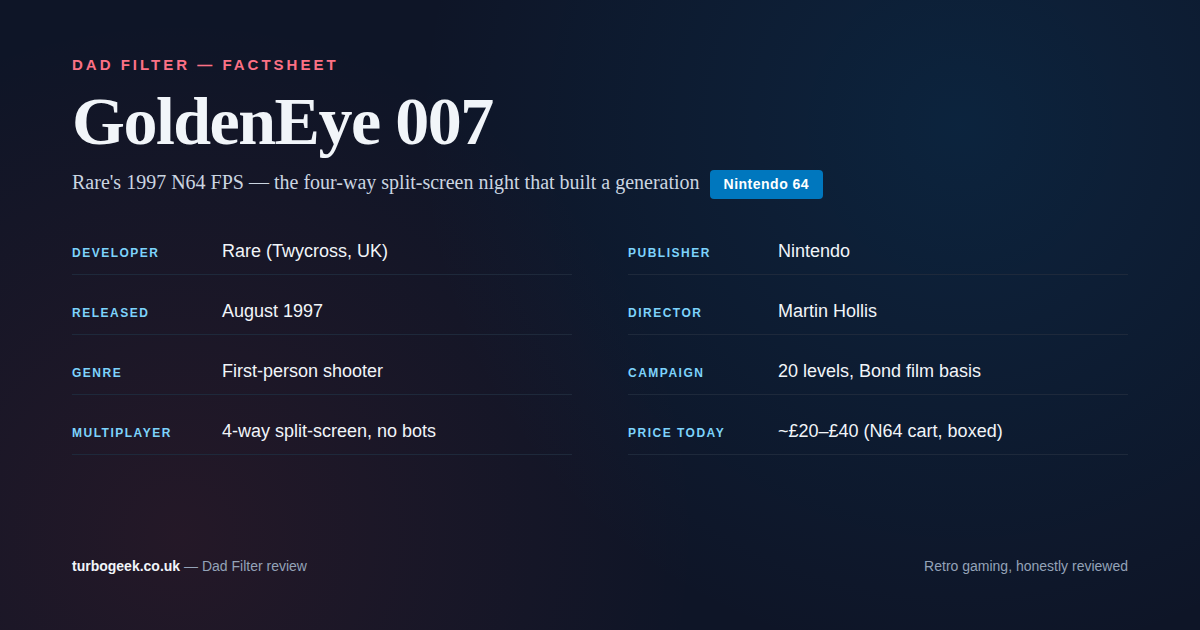Click Retro gaming, honestly reviewed tagline

pos(1026,566)
